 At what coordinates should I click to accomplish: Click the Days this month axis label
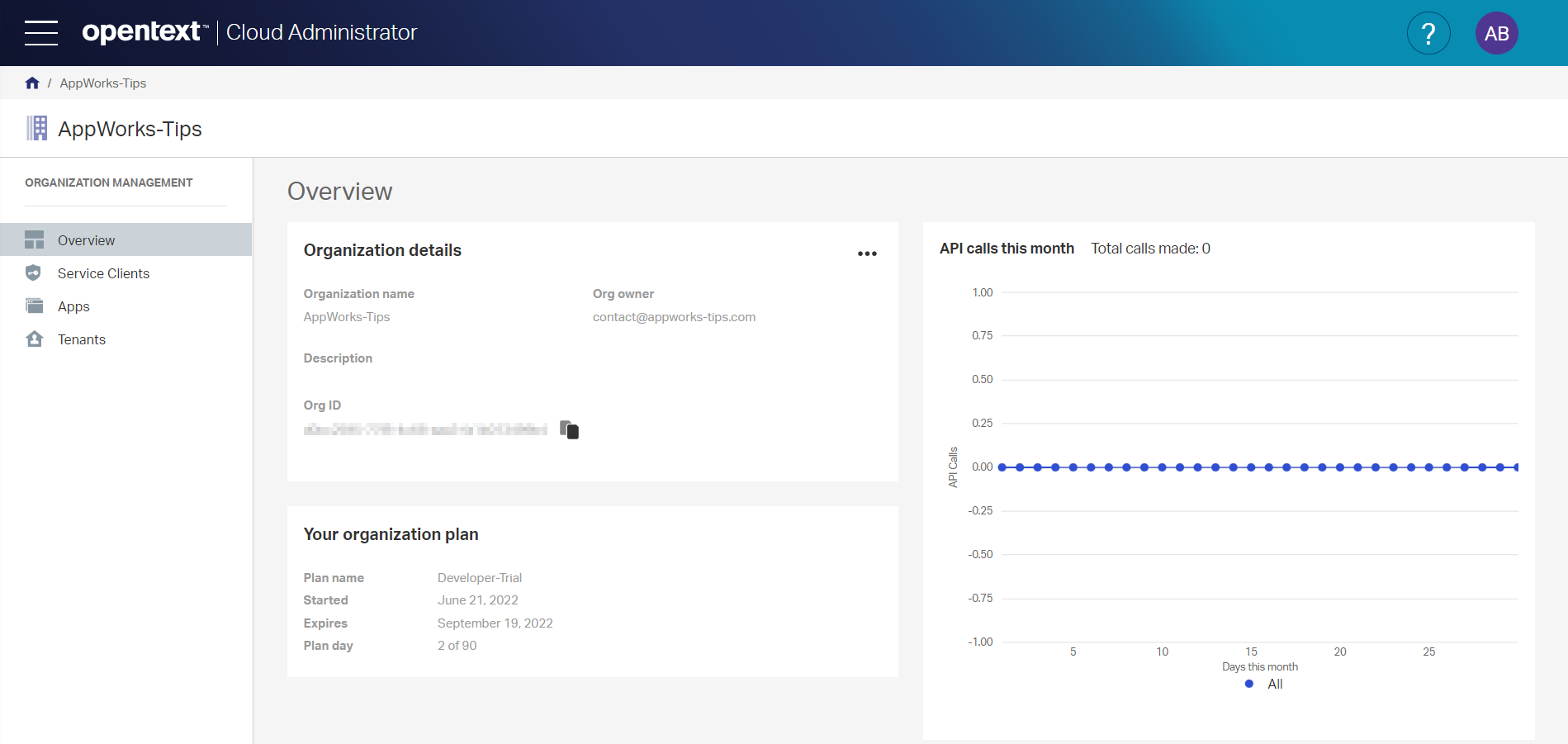pyautogui.click(x=1260, y=667)
